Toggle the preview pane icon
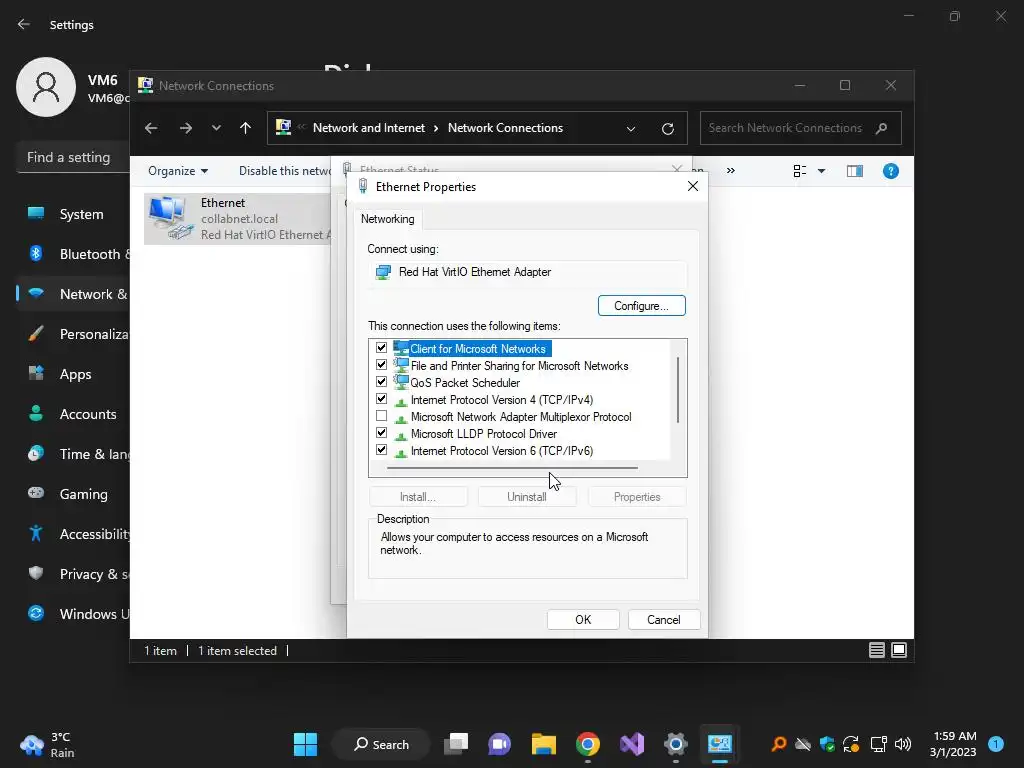The width and height of the screenshot is (1024, 768). pyautogui.click(x=855, y=171)
